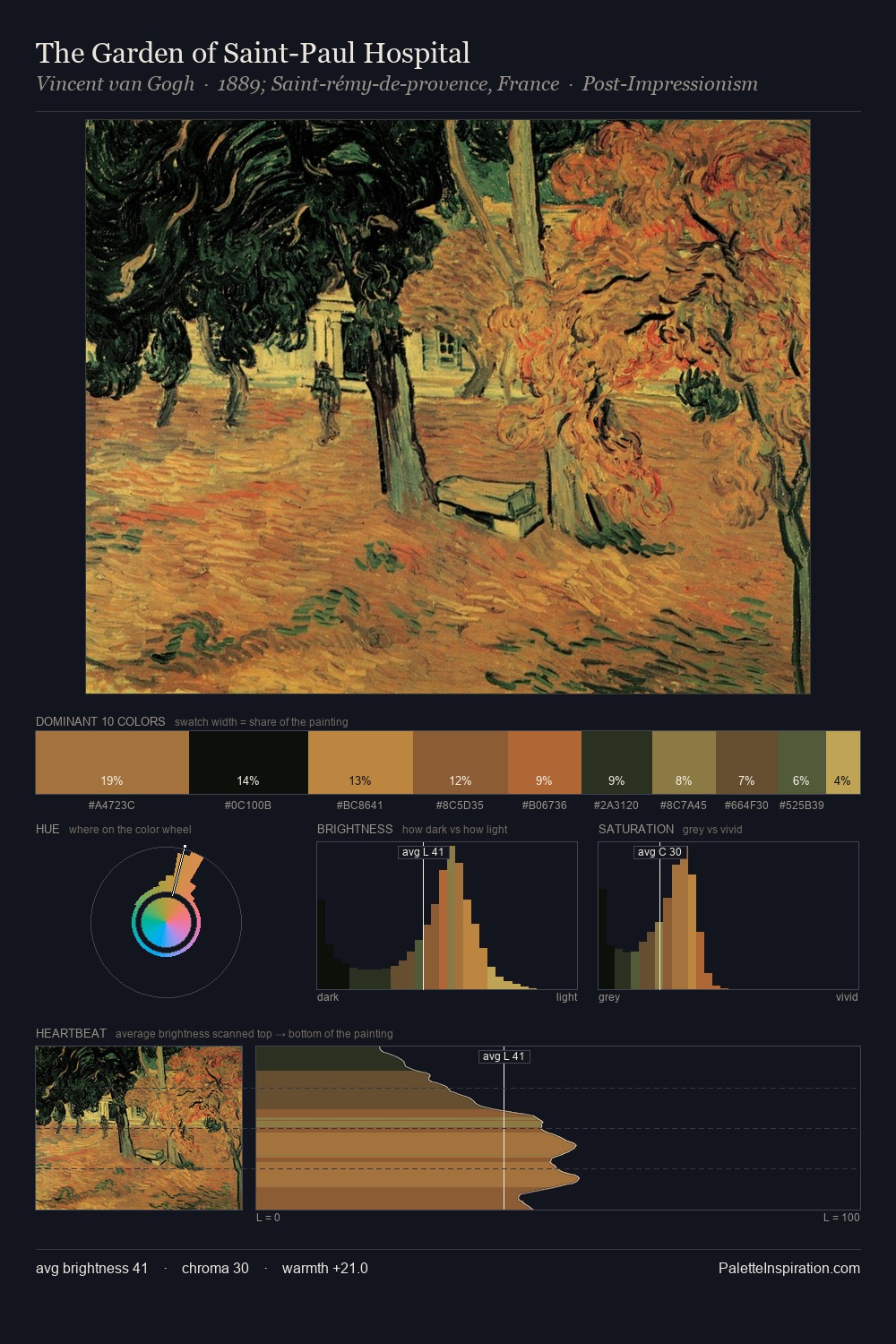
Task: Choose the #8C5D35 brown swatch at 12%
Action: tap(461, 762)
